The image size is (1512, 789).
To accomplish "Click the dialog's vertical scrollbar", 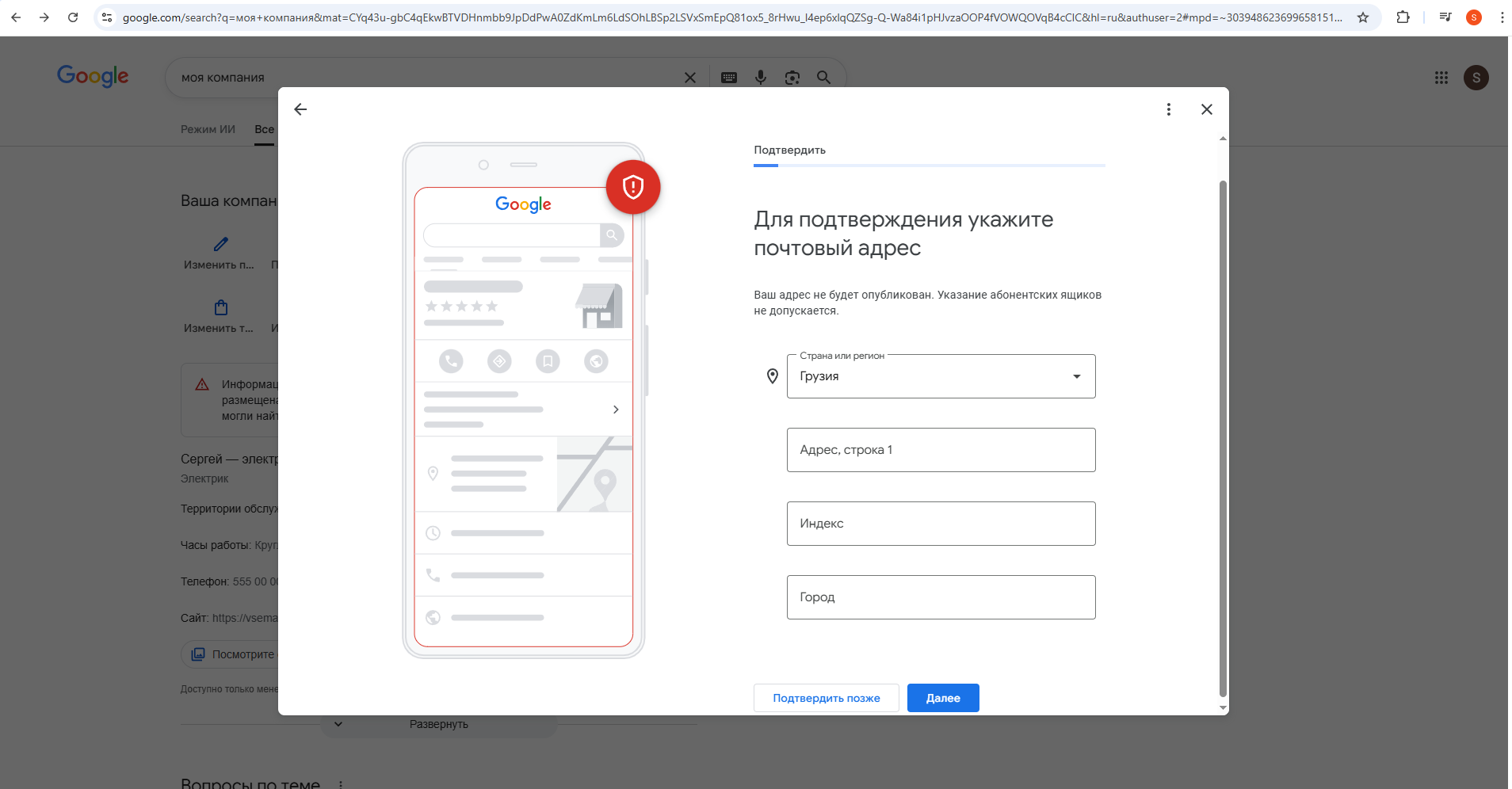I will (x=1223, y=440).
